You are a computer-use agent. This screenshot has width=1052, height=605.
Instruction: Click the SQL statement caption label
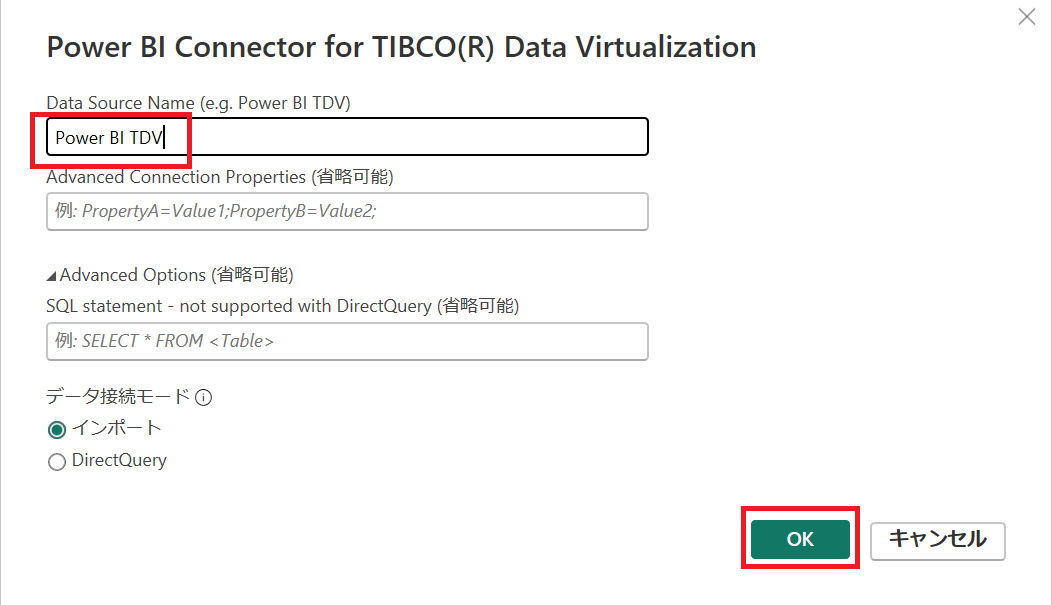282,306
